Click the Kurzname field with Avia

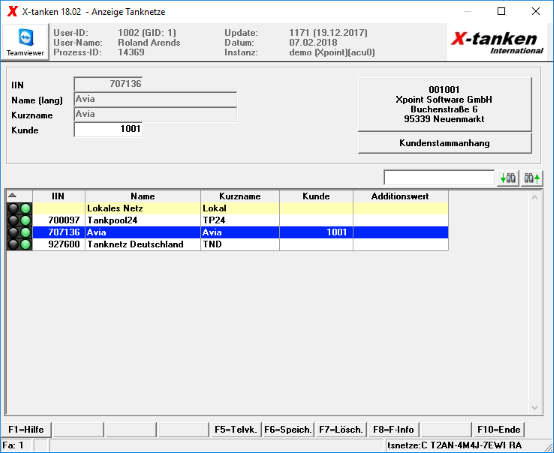pos(155,114)
